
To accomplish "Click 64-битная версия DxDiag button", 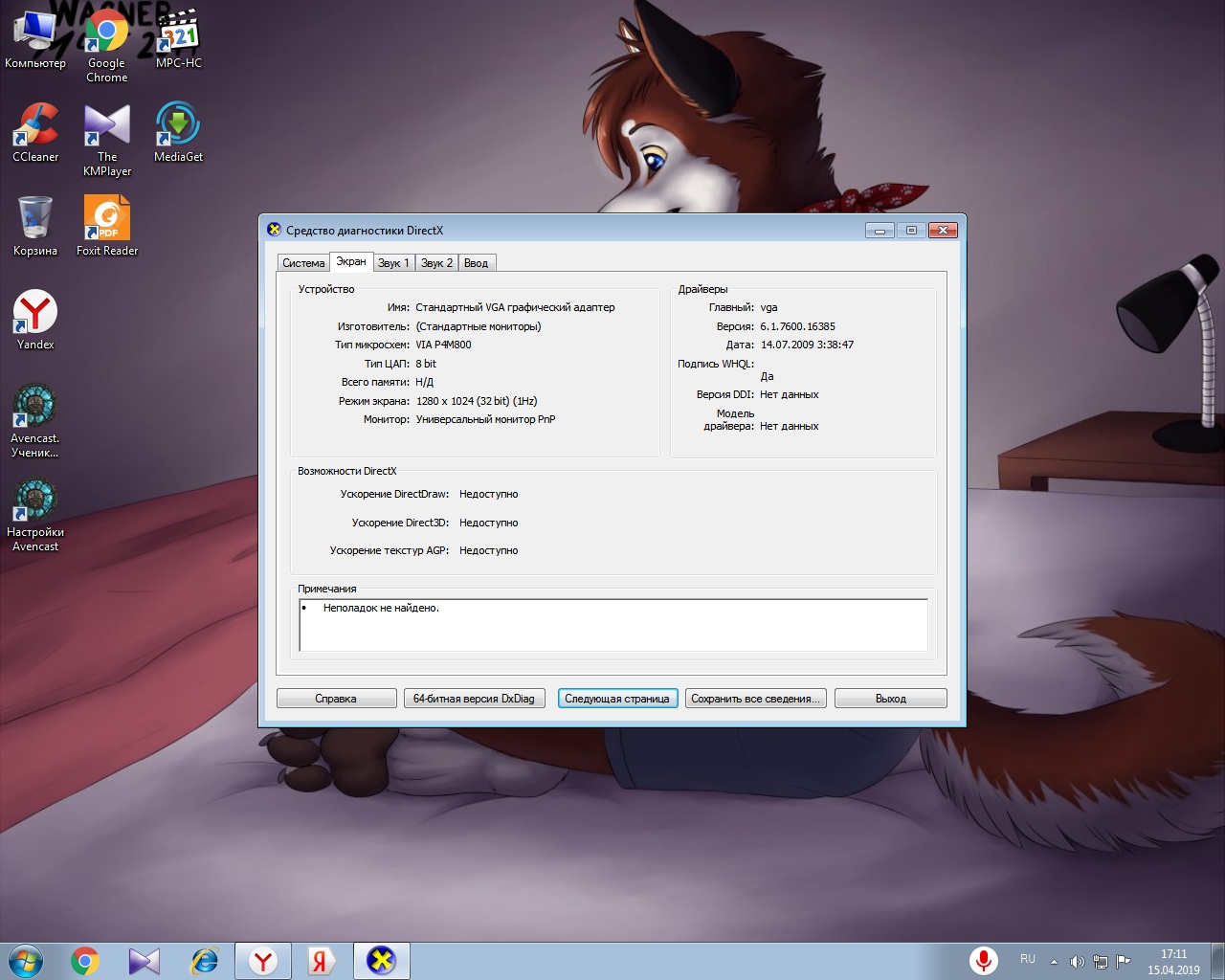I will [x=474, y=699].
